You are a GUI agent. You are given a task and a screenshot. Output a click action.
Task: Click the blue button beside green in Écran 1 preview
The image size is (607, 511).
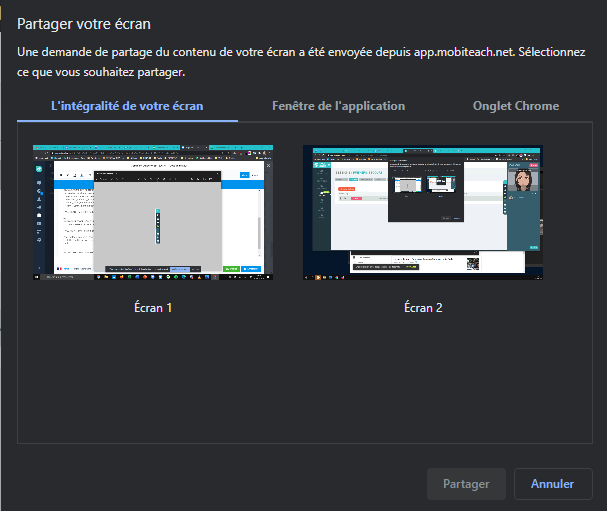click(251, 269)
